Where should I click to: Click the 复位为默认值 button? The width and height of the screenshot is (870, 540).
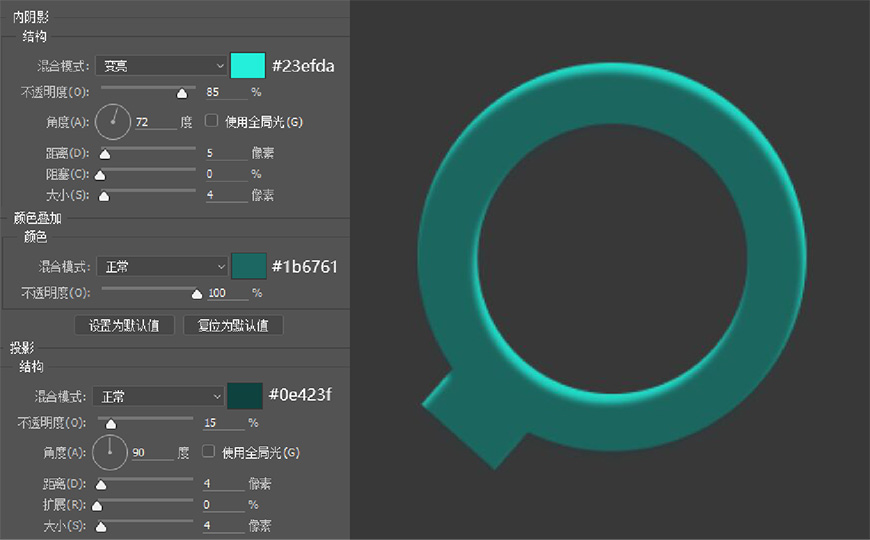point(233,326)
